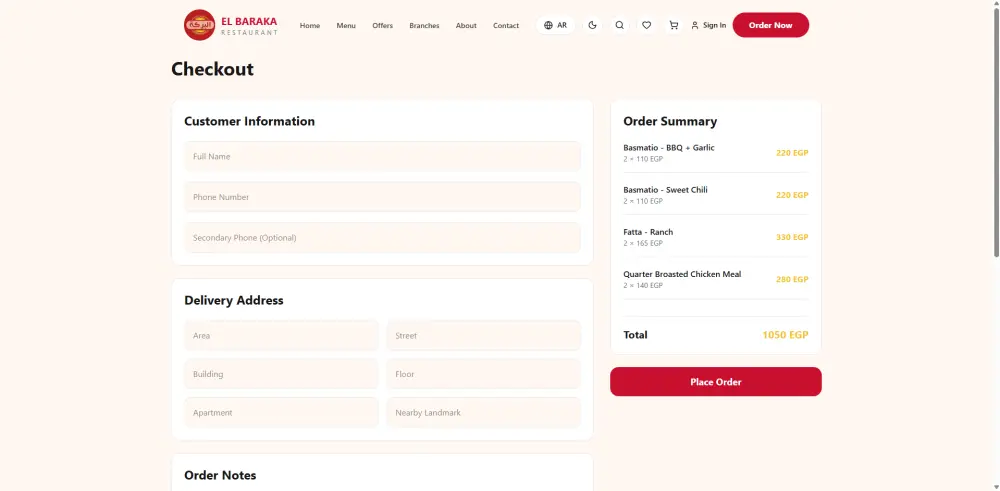
Task: Open the About navigation item
Action: click(466, 26)
